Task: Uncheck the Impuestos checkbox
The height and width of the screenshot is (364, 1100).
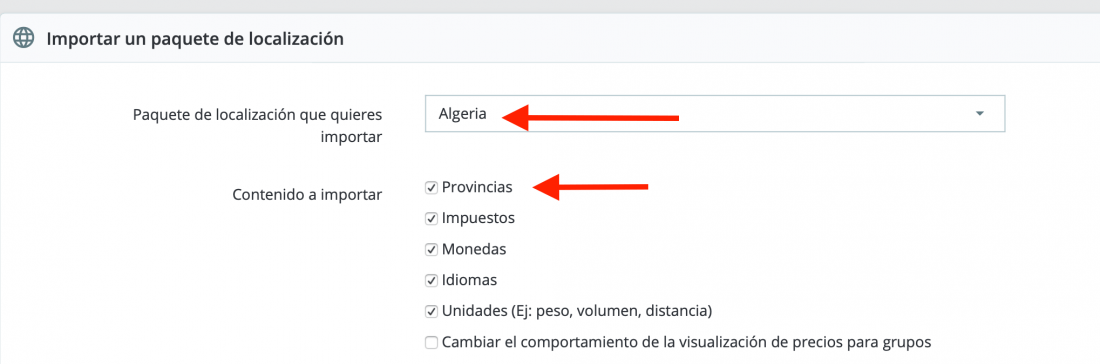Action: coord(431,219)
